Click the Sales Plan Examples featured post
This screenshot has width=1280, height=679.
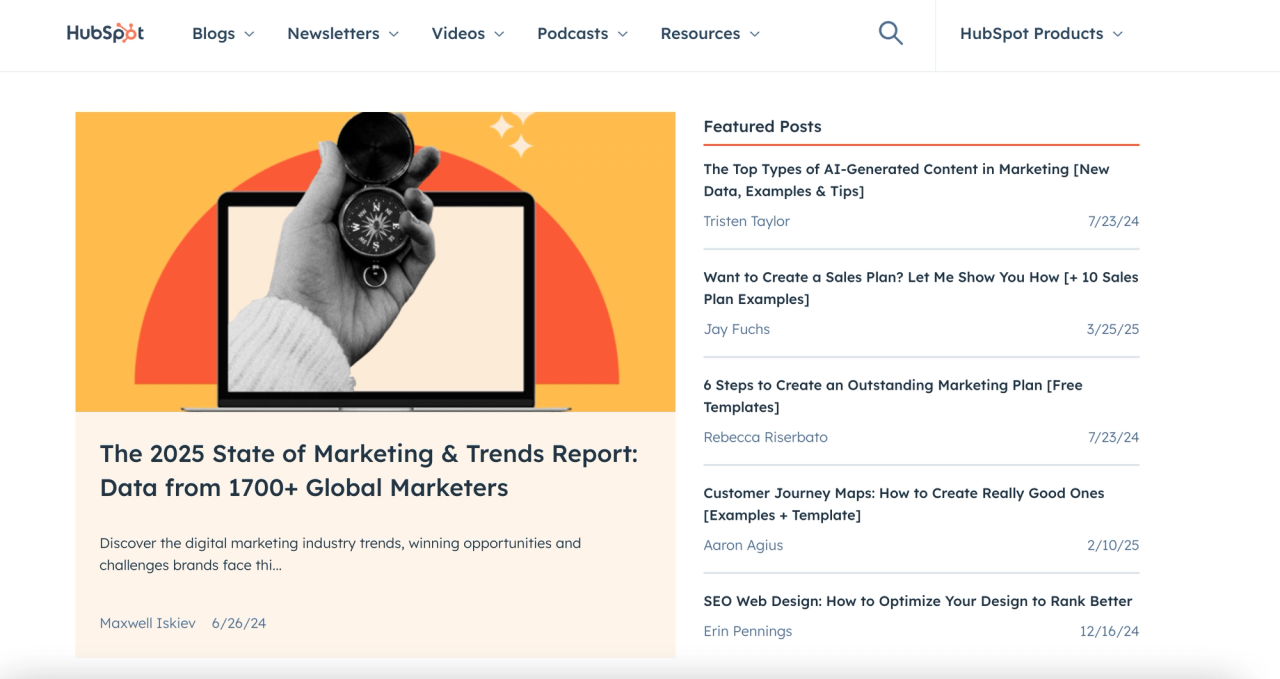(x=920, y=287)
